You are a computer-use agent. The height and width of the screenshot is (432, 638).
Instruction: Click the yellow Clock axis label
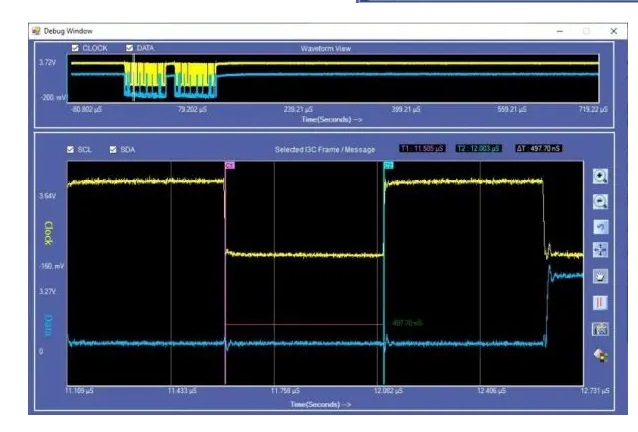tap(48, 233)
